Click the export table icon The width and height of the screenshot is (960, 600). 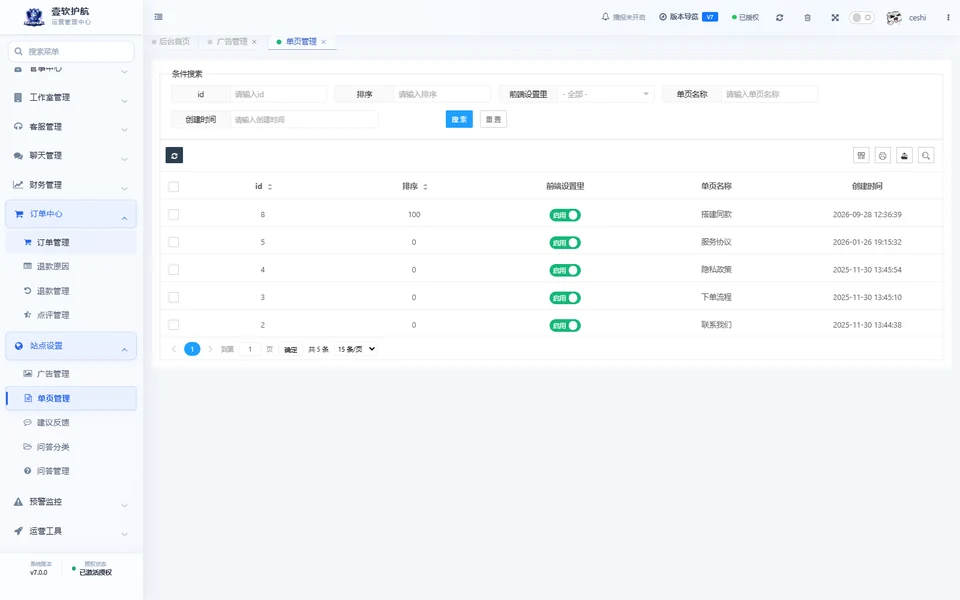(x=904, y=156)
